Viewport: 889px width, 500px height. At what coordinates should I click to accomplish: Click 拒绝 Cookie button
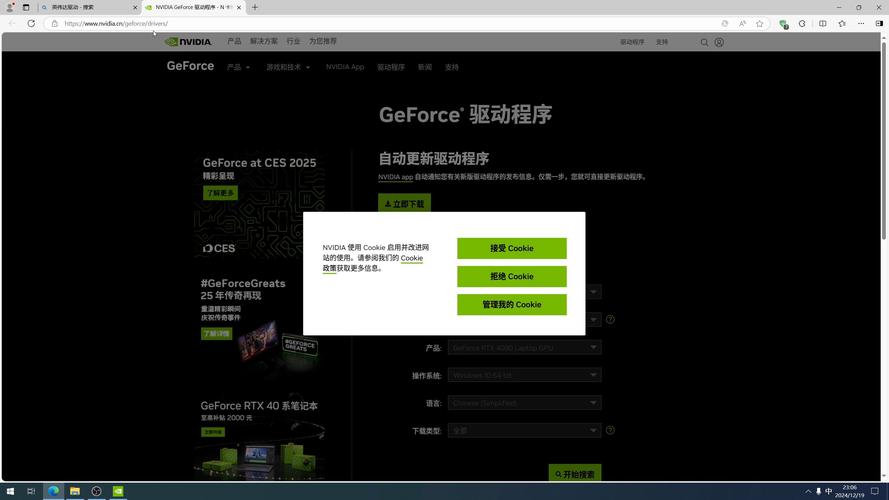point(511,276)
